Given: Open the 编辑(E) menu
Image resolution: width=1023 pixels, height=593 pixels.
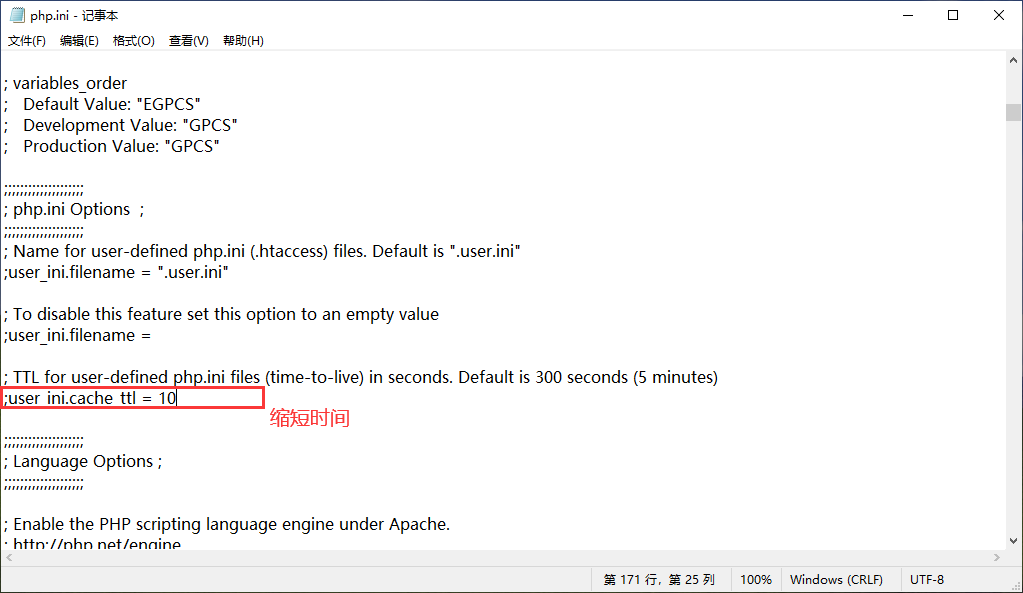Looking at the screenshot, I should coord(79,40).
